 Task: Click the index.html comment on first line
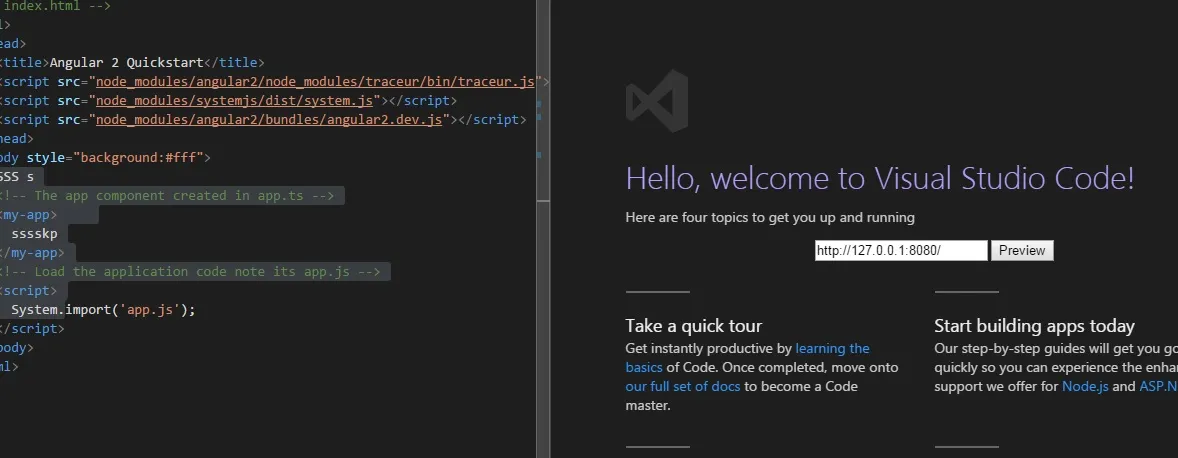(54, 6)
